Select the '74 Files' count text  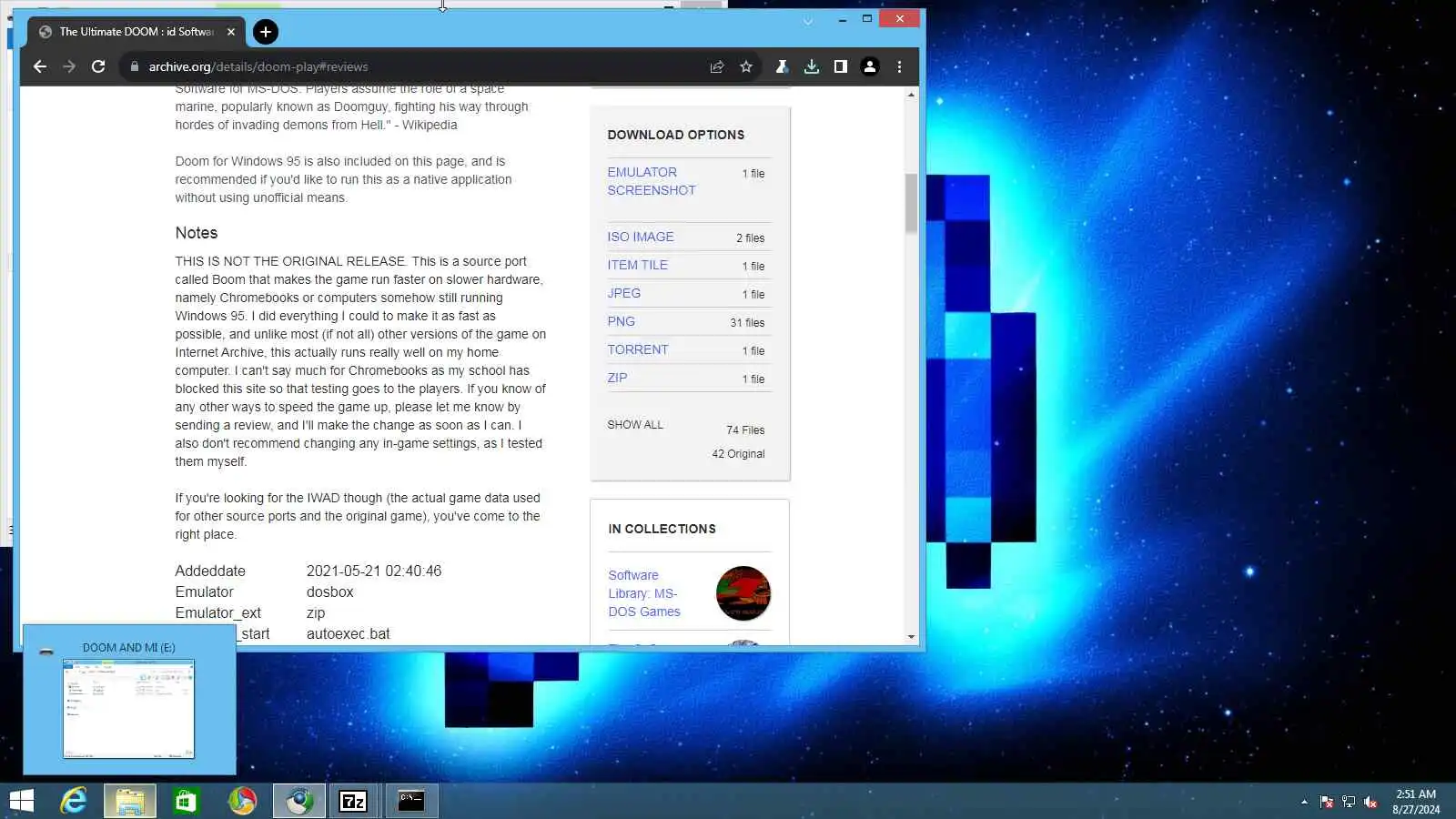[745, 430]
